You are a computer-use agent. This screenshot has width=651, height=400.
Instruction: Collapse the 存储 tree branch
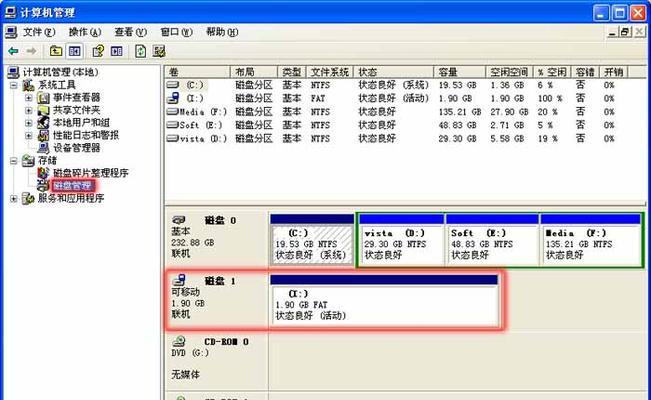[x=14, y=161]
